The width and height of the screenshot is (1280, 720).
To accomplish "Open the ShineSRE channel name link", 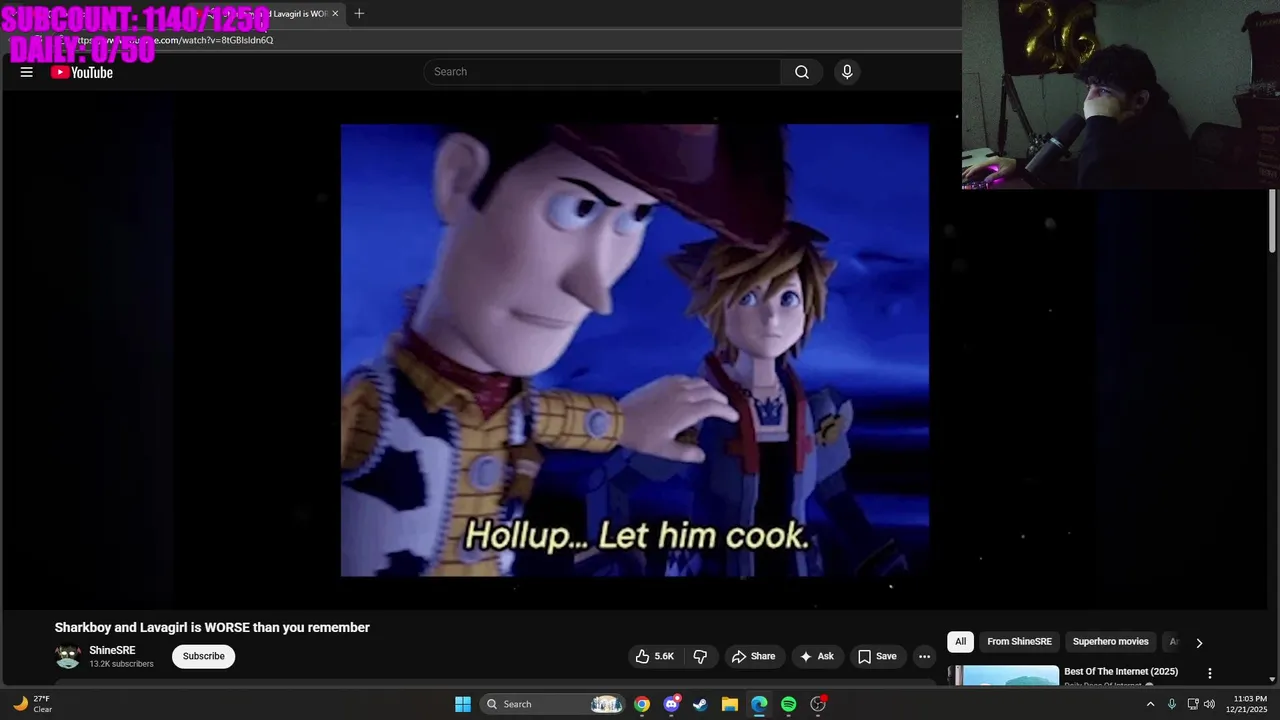I will pyautogui.click(x=112, y=650).
